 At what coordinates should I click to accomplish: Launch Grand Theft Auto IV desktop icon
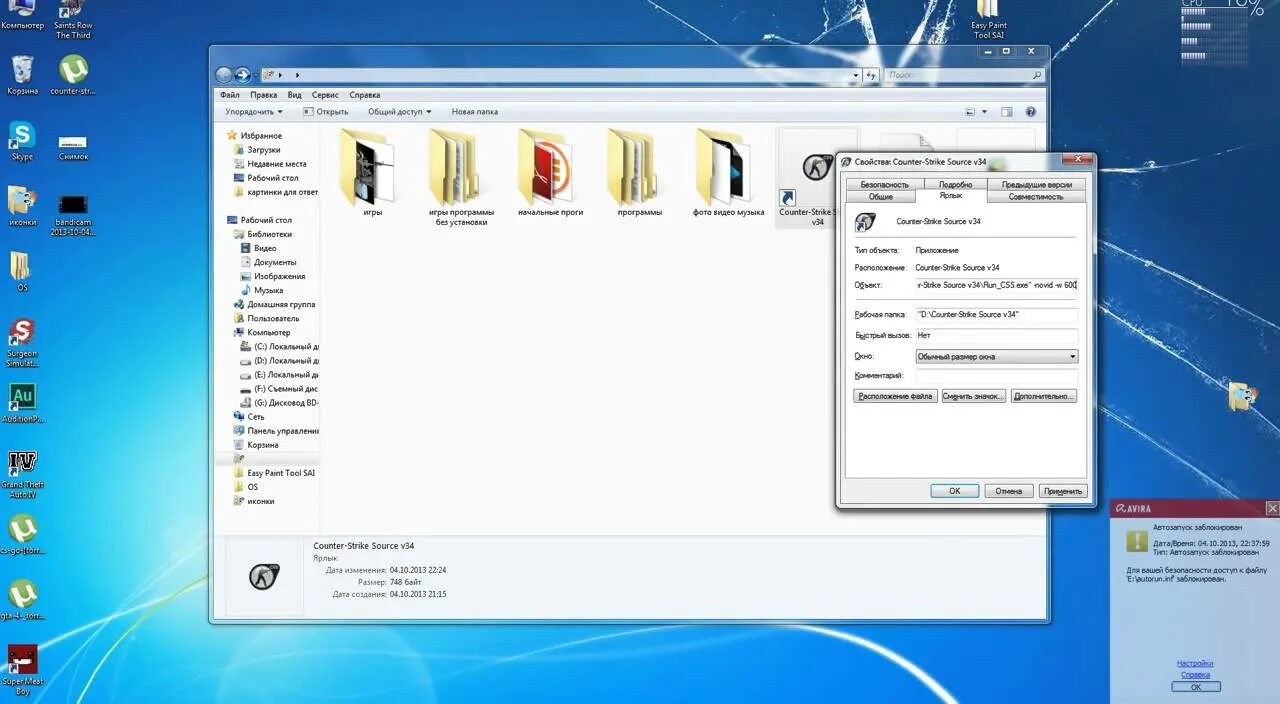(22, 475)
